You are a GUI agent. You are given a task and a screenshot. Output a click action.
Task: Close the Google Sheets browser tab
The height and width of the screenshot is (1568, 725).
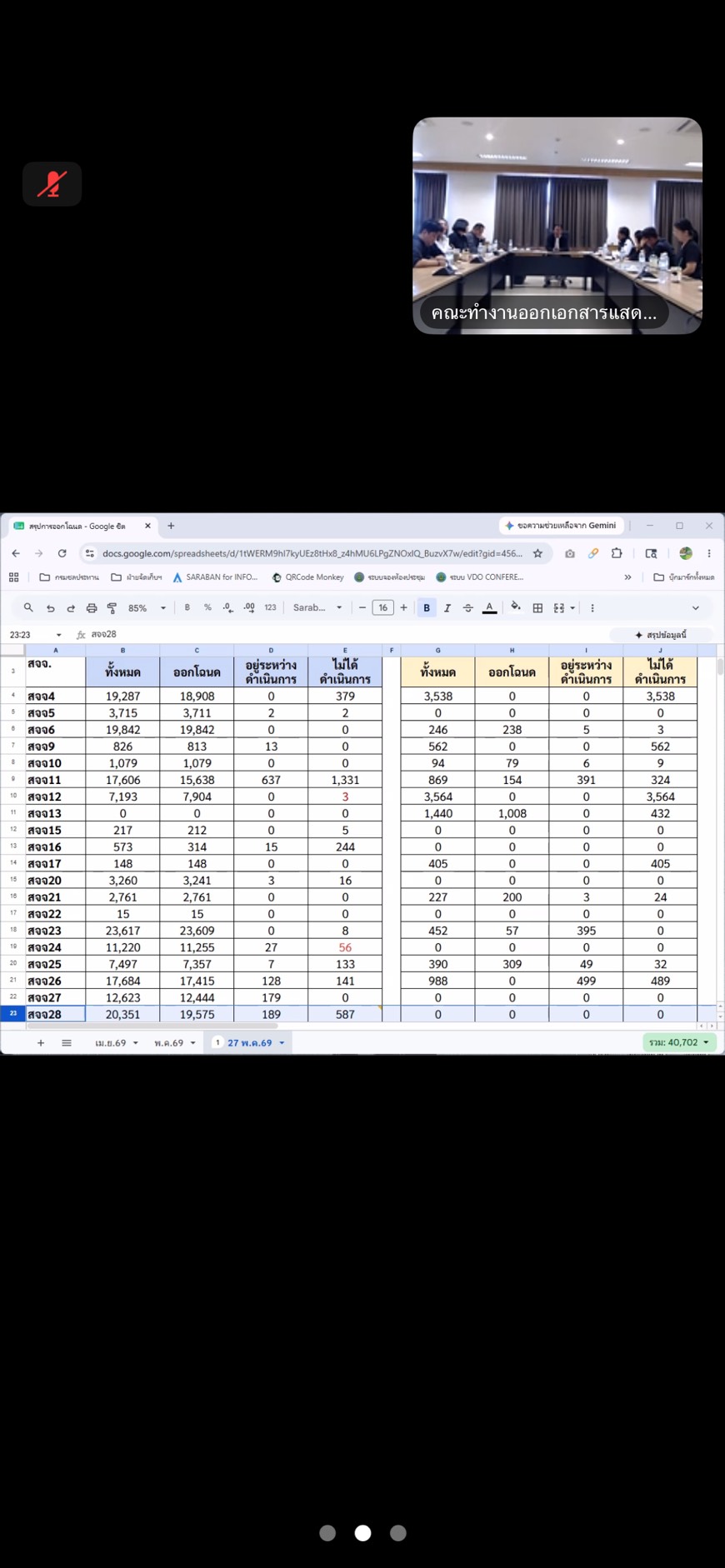tap(147, 526)
